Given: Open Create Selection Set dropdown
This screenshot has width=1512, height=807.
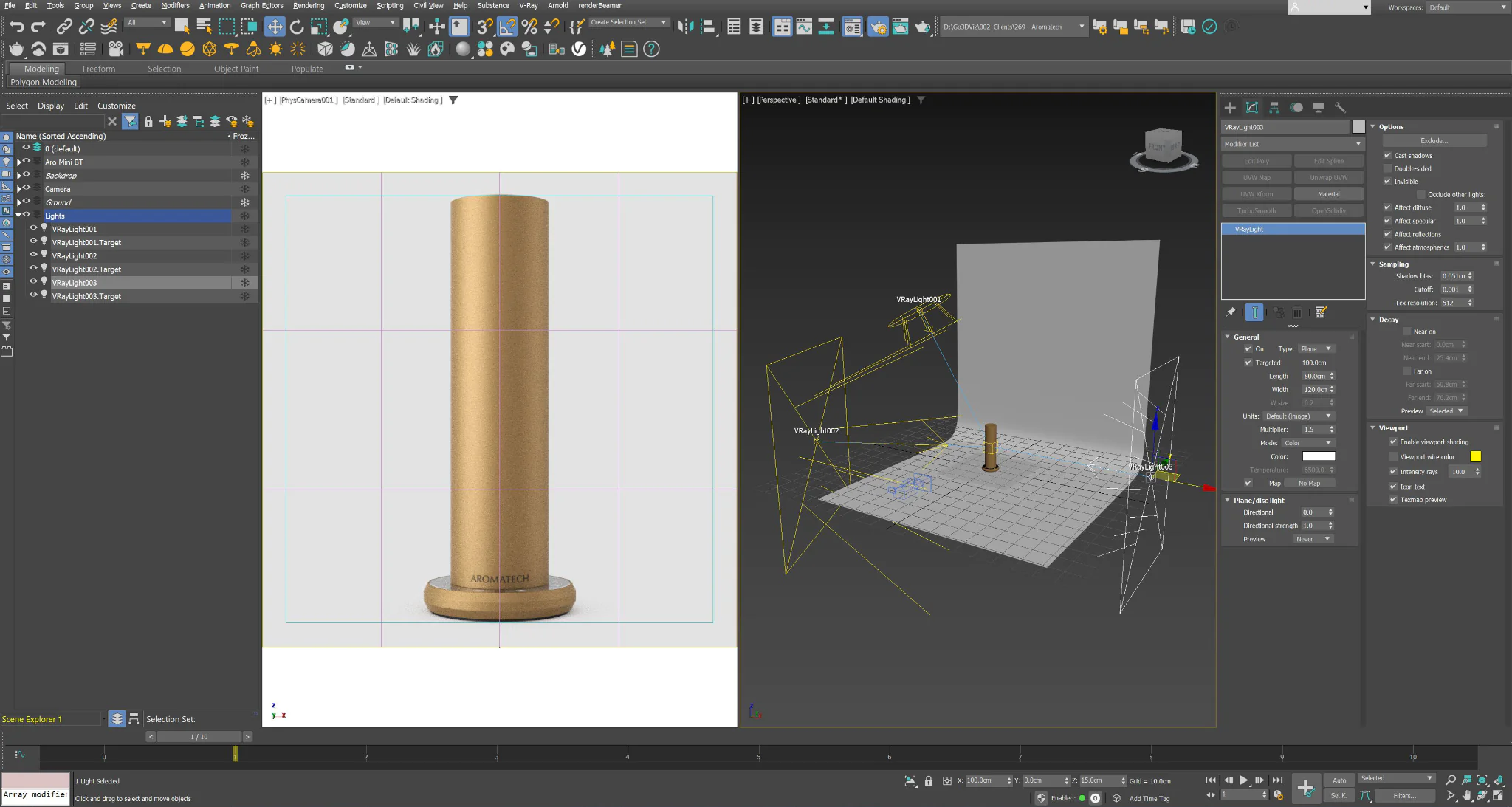Looking at the screenshot, I should 629,22.
